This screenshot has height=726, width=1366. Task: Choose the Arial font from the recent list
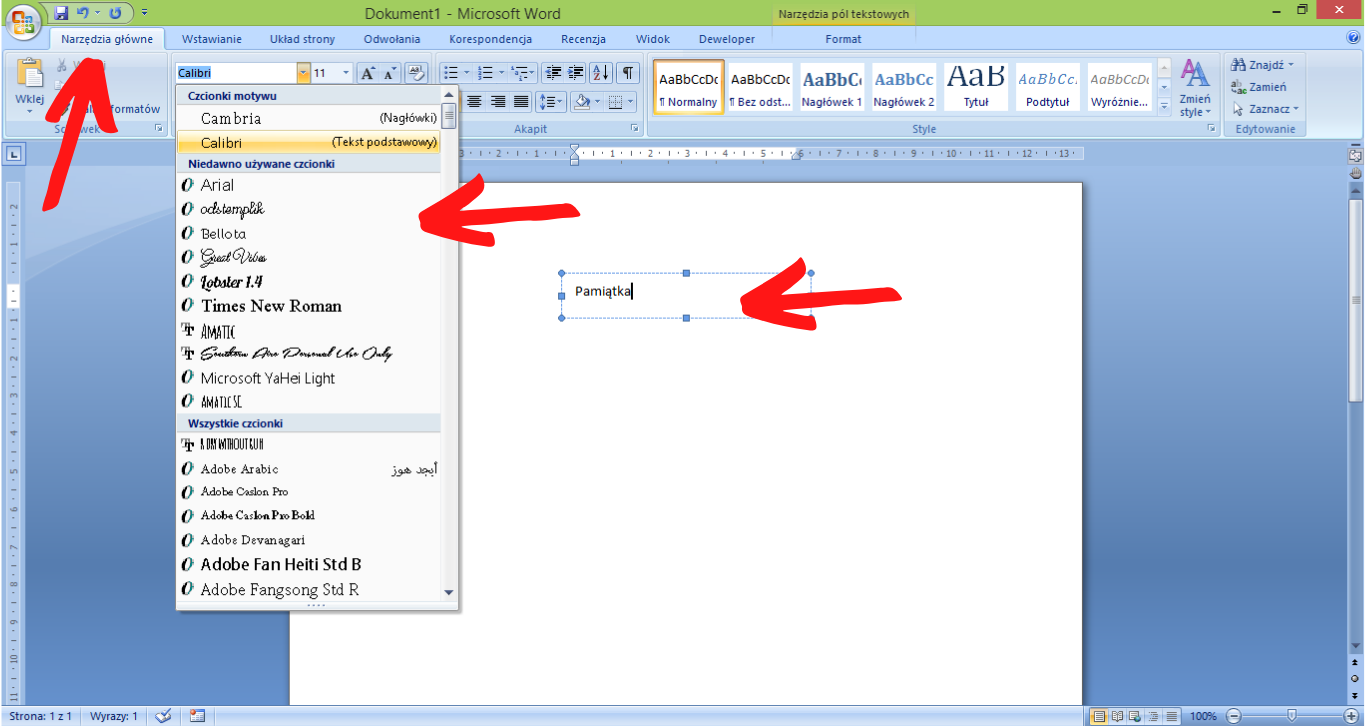click(309, 185)
